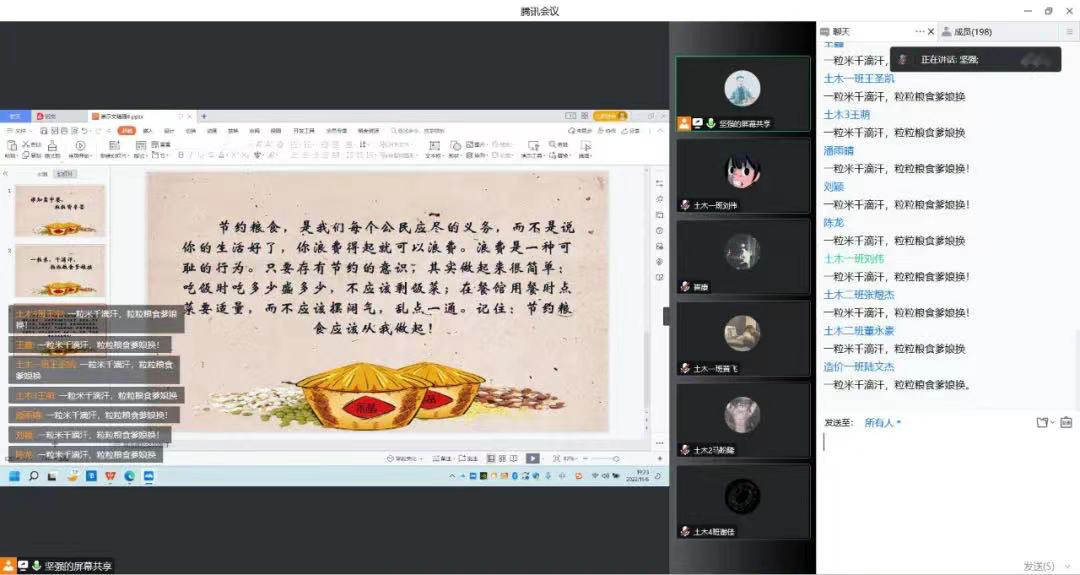Click the red packet icon above chat input
This screenshot has width=1080, height=575.
click(1066, 423)
